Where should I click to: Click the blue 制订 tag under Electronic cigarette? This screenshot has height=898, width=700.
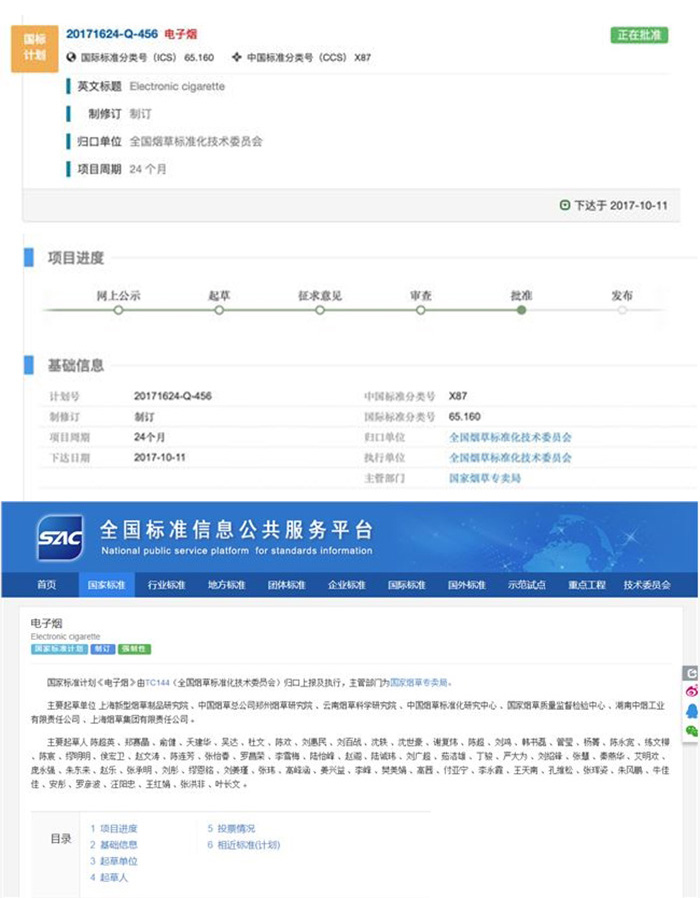pyautogui.click(x=103, y=649)
